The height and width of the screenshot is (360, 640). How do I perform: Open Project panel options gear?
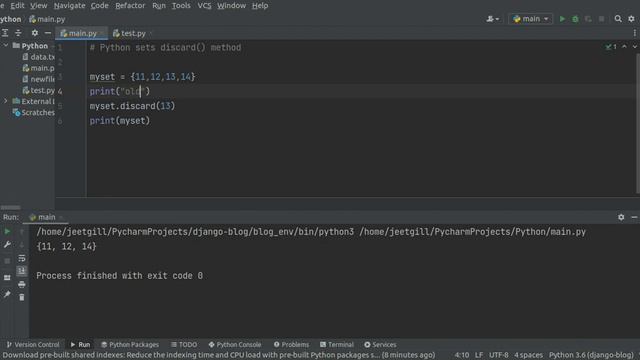tap(35, 33)
